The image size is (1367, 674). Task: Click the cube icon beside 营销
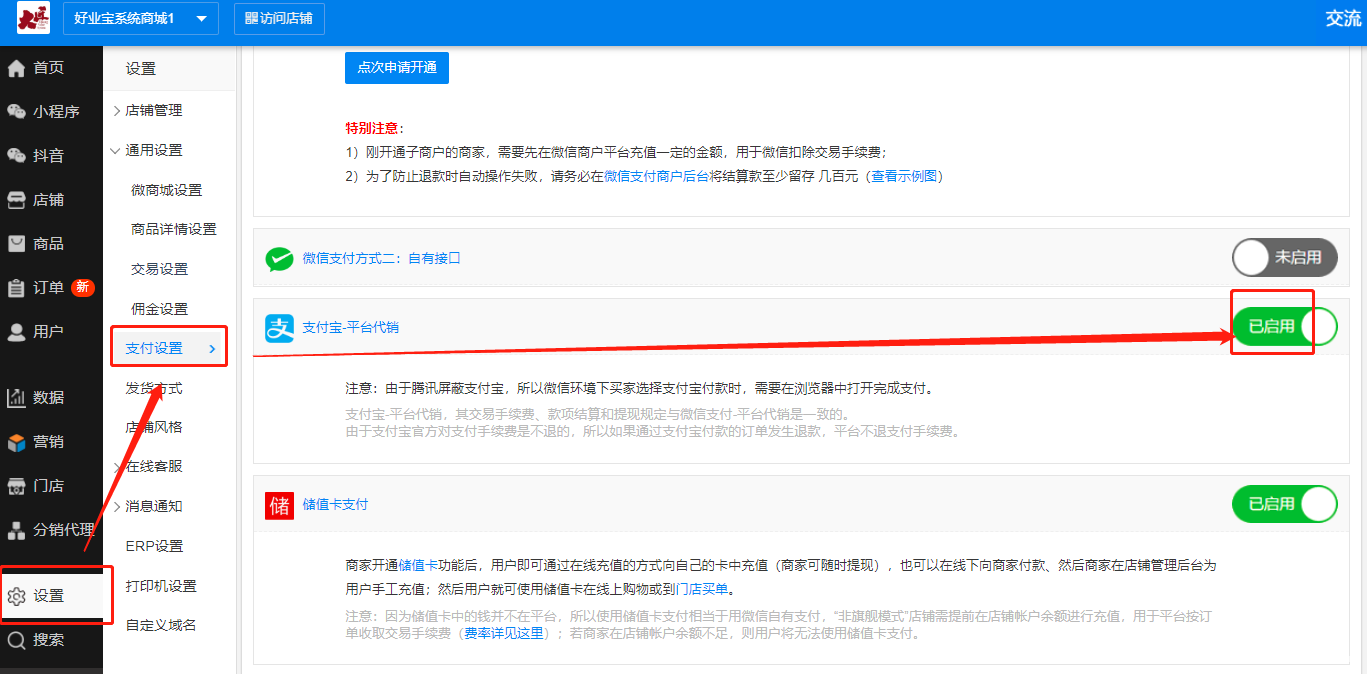[16, 442]
